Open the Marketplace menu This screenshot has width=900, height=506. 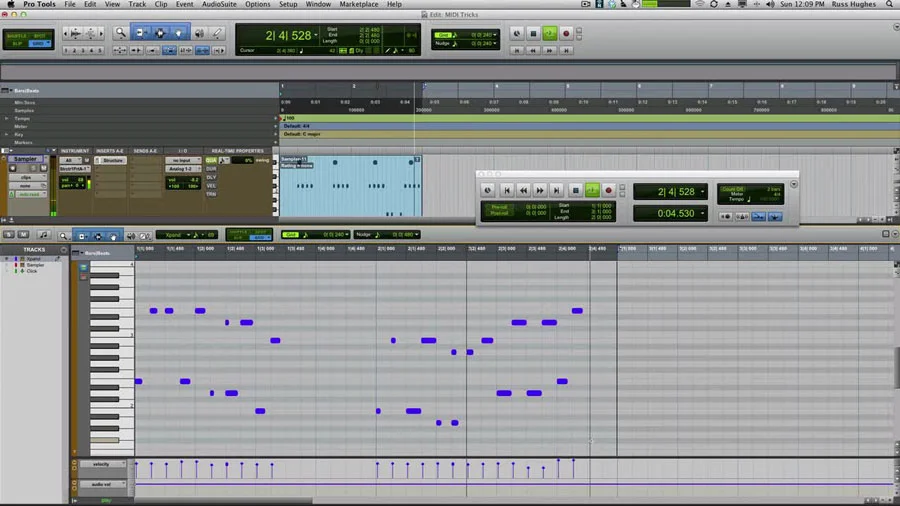coord(359,4)
